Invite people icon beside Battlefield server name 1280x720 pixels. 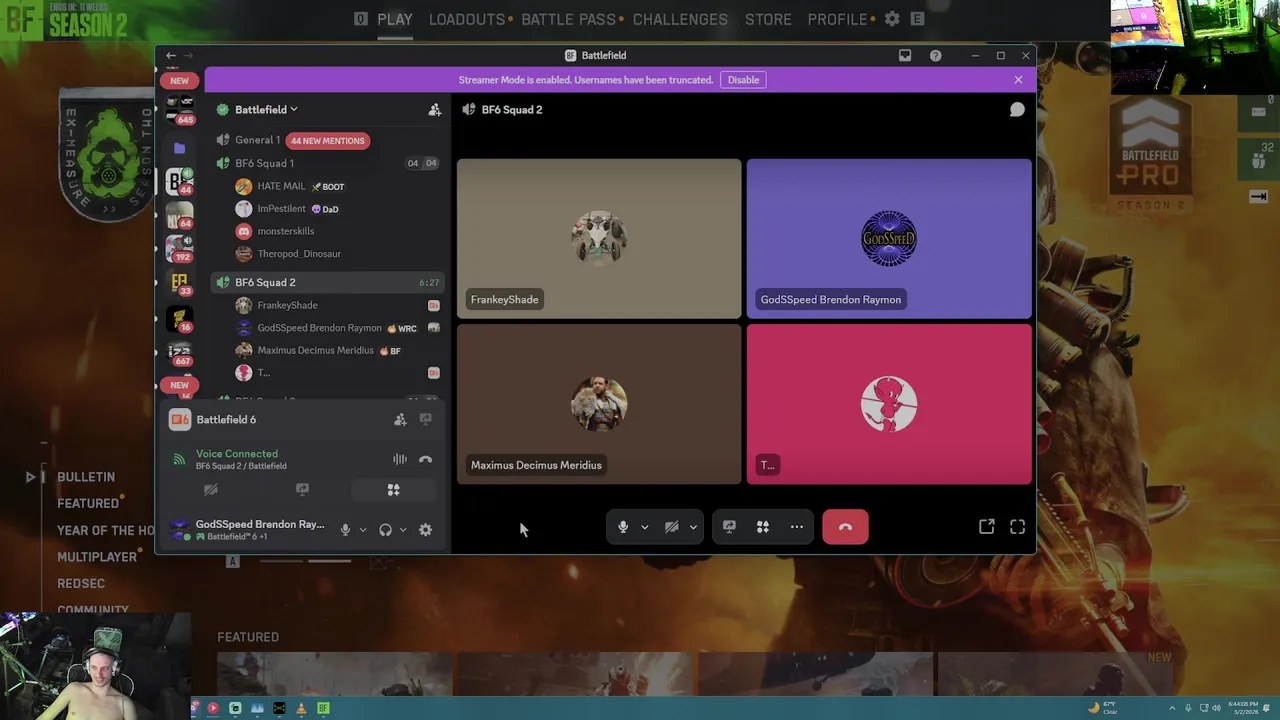[434, 110]
